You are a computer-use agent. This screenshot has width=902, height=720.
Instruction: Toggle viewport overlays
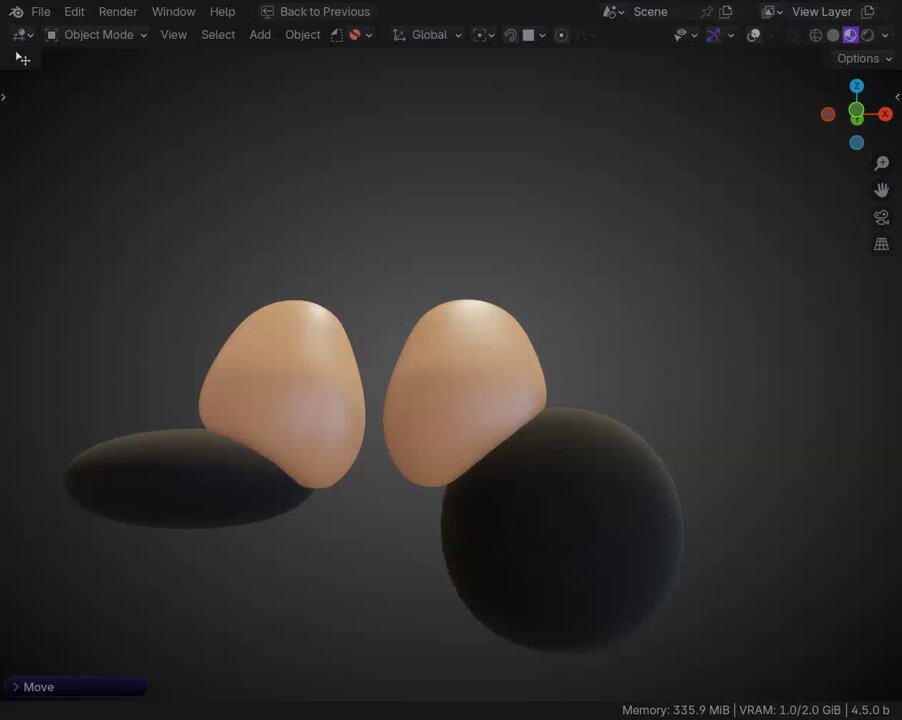754,35
